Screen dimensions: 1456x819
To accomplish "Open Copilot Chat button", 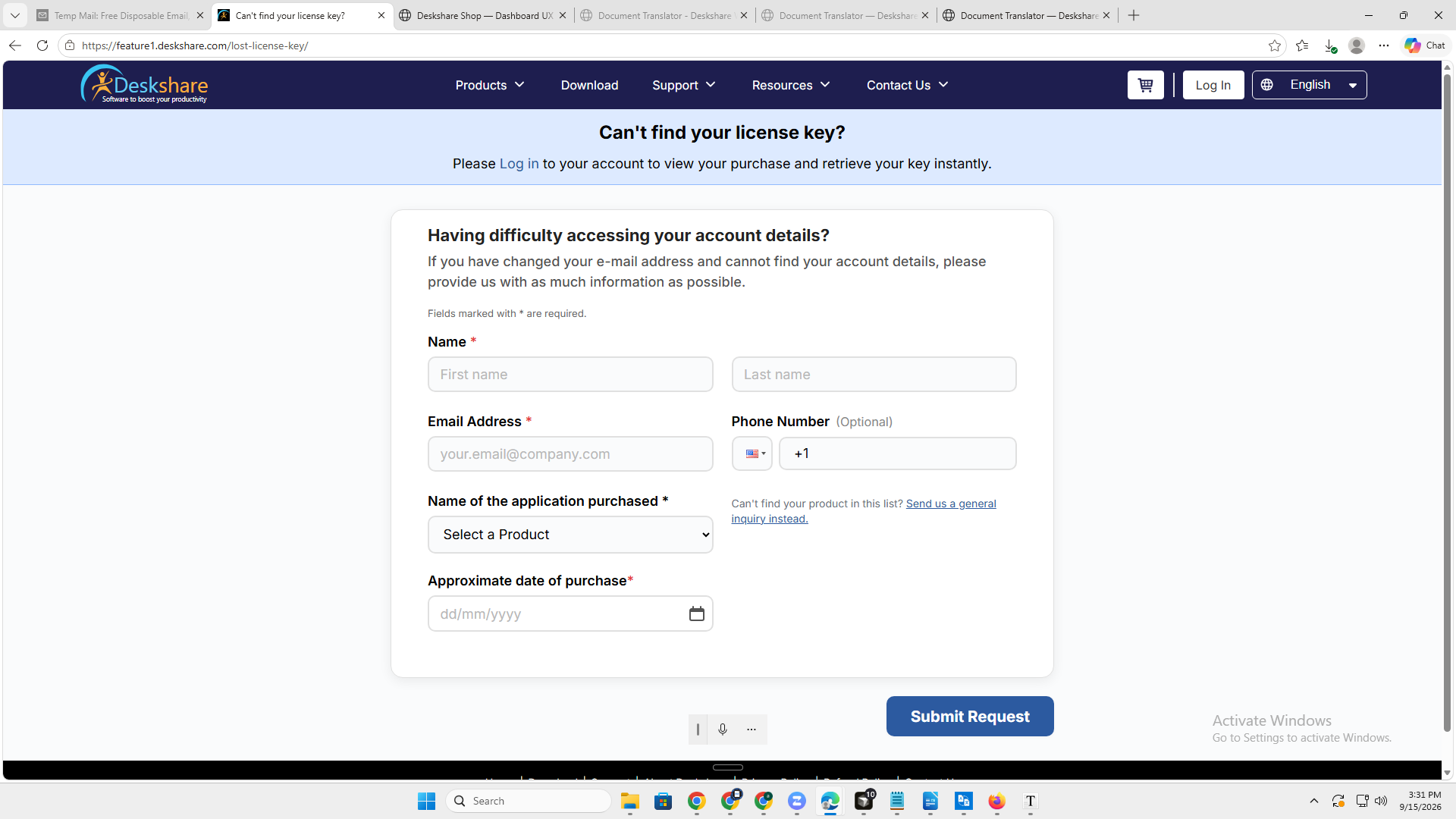I will pyautogui.click(x=1425, y=45).
